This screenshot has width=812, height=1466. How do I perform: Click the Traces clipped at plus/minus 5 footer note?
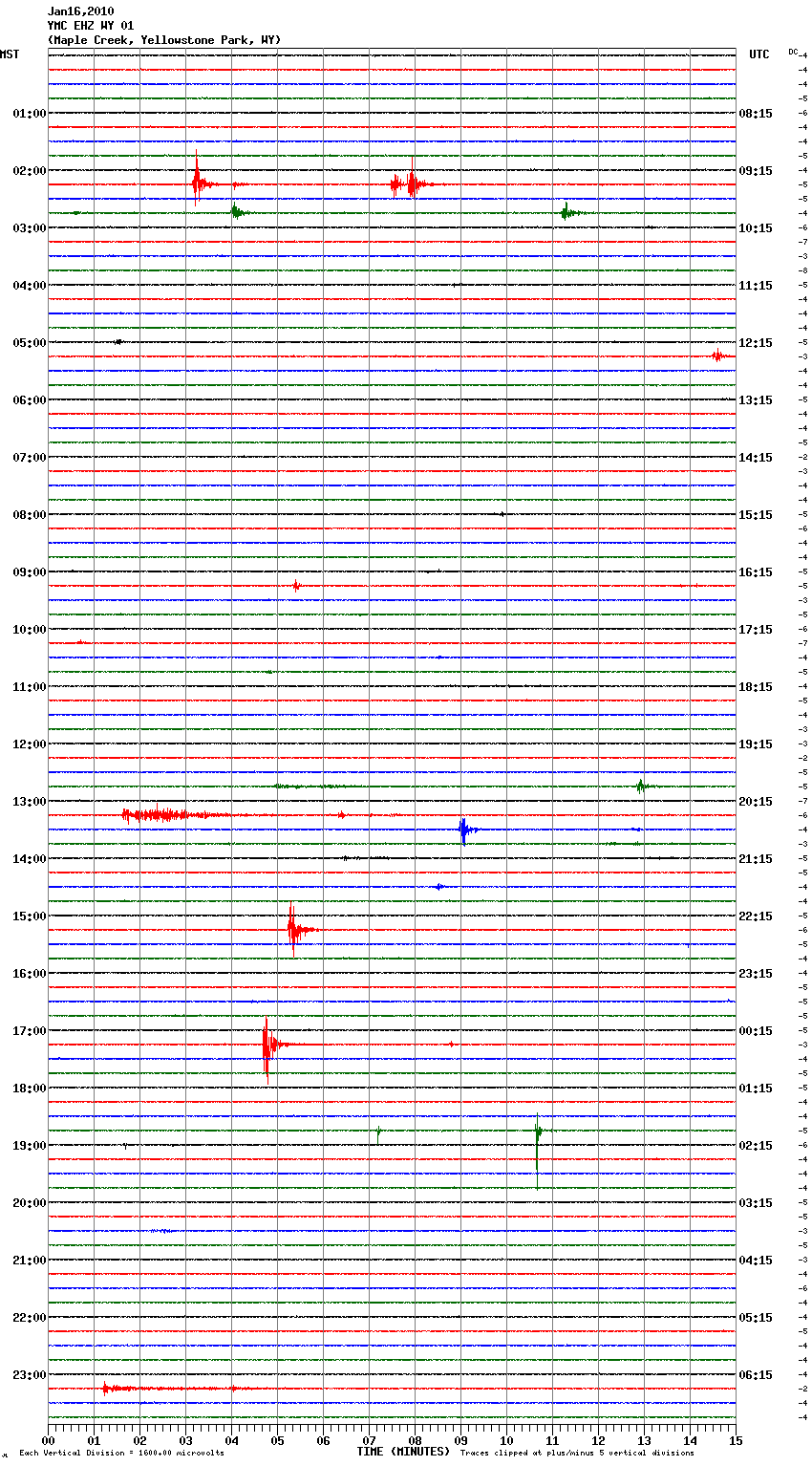click(577, 1453)
